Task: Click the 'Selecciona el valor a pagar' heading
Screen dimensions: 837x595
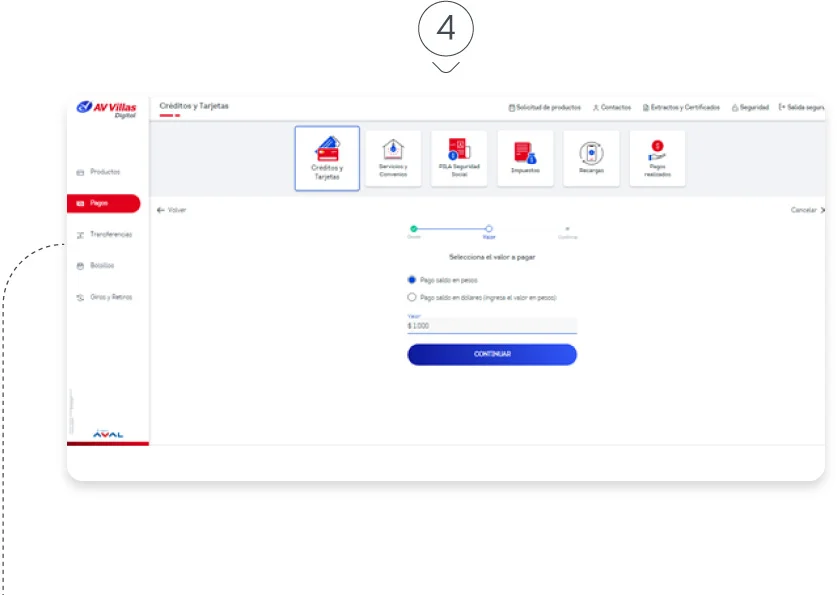Action: (492, 257)
